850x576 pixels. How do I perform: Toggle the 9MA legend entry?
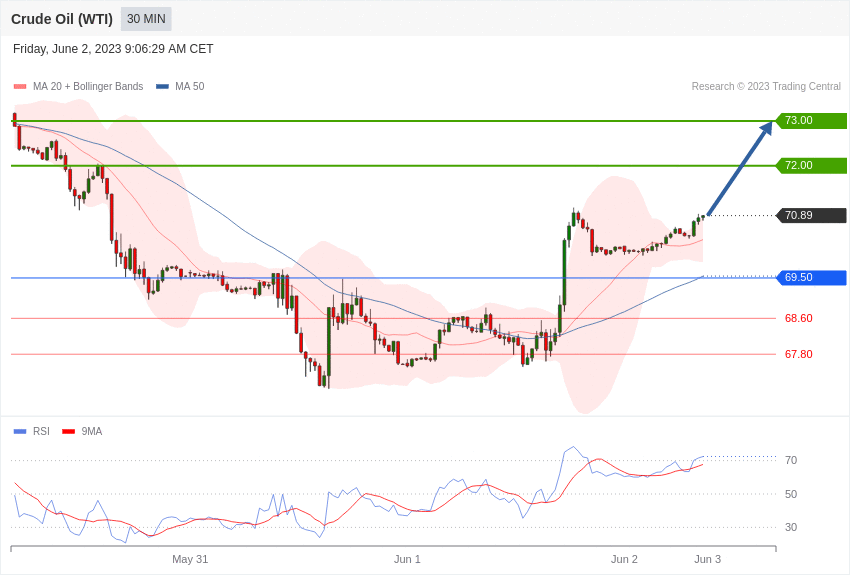82,431
